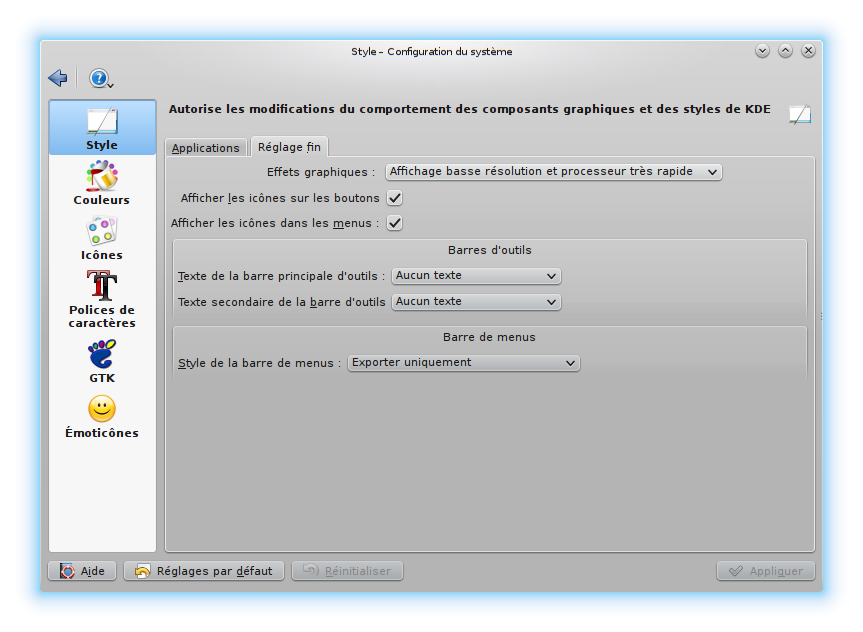
Task: Select the Couleurs settings icon
Action: click(102, 184)
